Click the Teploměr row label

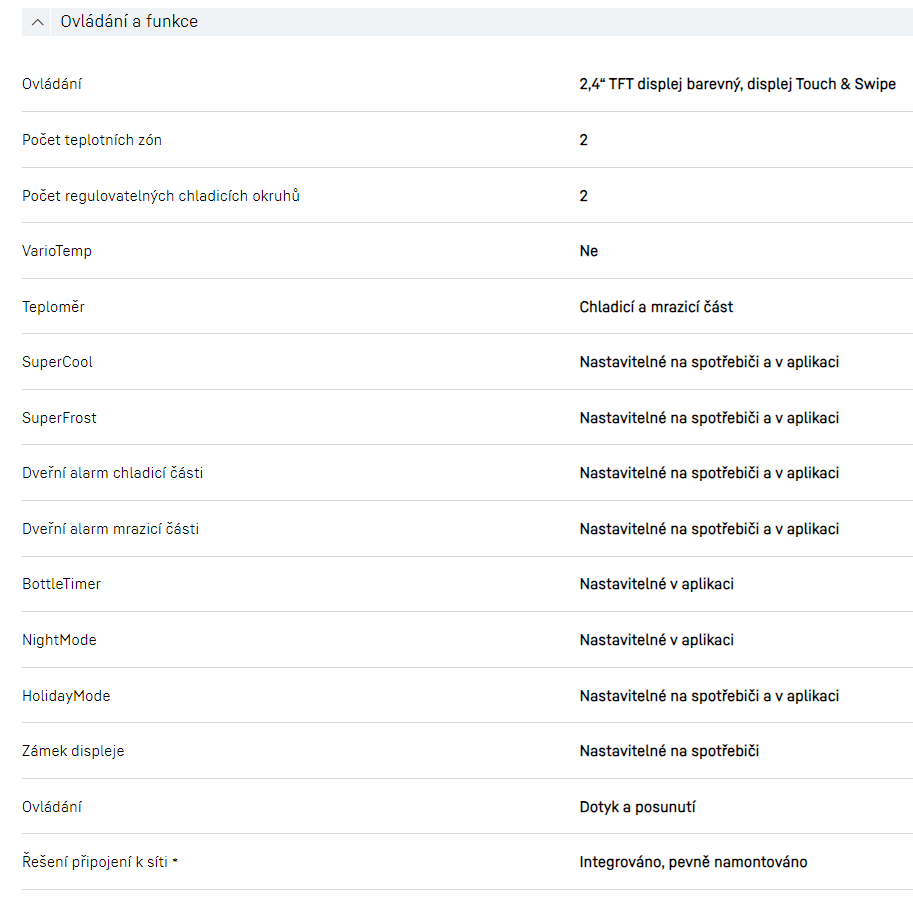pos(53,307)
